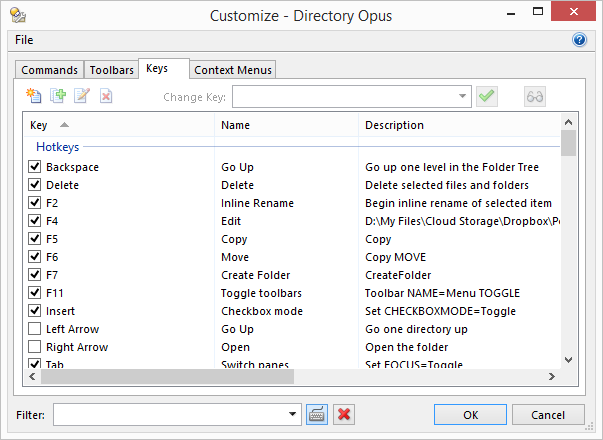Click inside the Filter text field
Viewport: 603px width, 440px height.
coord(169,415)
